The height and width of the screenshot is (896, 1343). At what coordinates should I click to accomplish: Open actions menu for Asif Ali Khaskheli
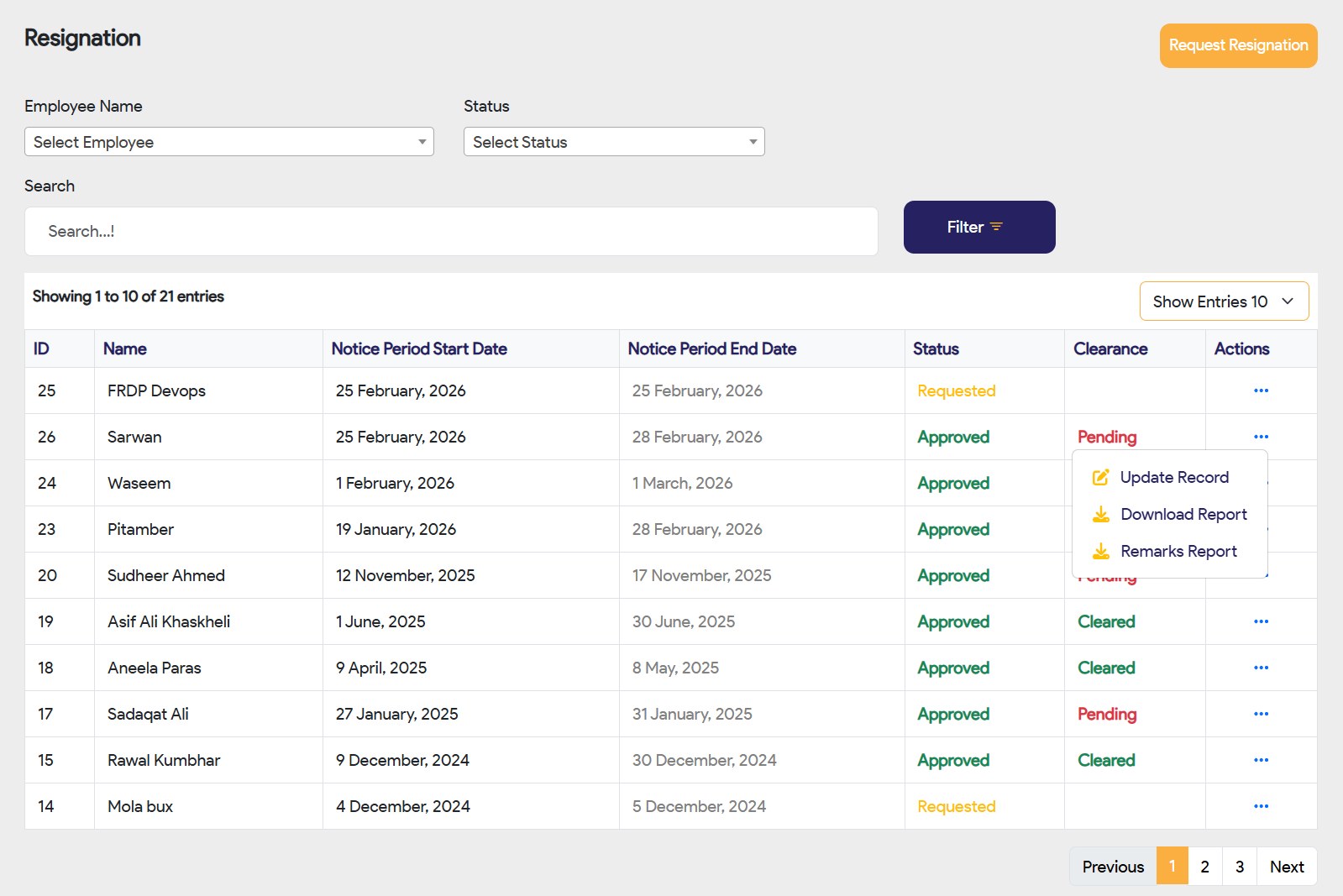point(1261,621)
